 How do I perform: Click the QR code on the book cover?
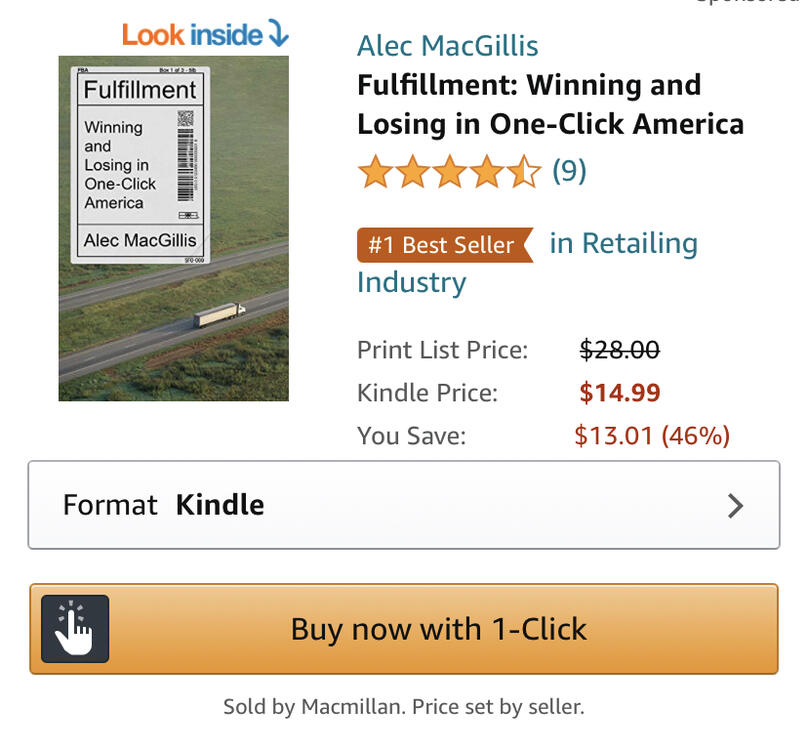pyautogui.click(x=185, y=119)
